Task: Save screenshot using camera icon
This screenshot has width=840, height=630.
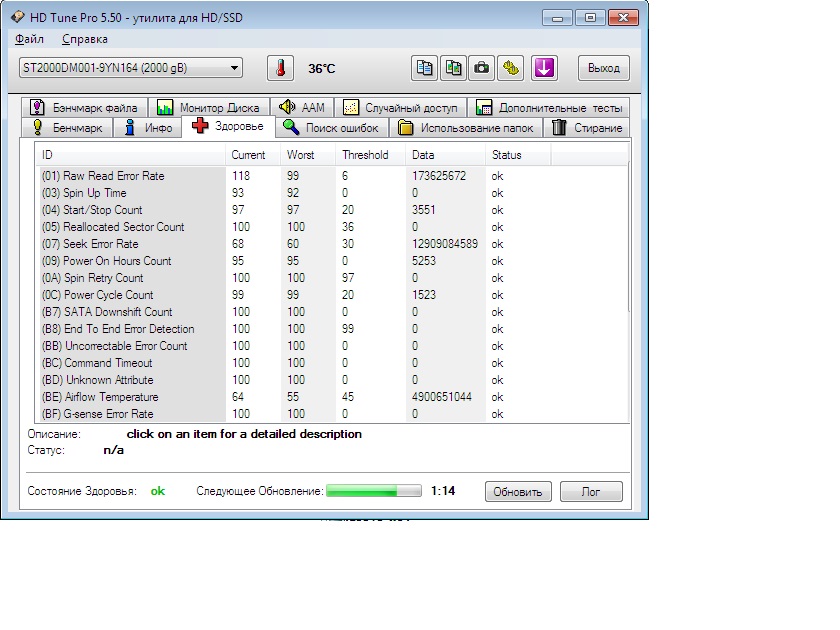Action: (482, 68)
